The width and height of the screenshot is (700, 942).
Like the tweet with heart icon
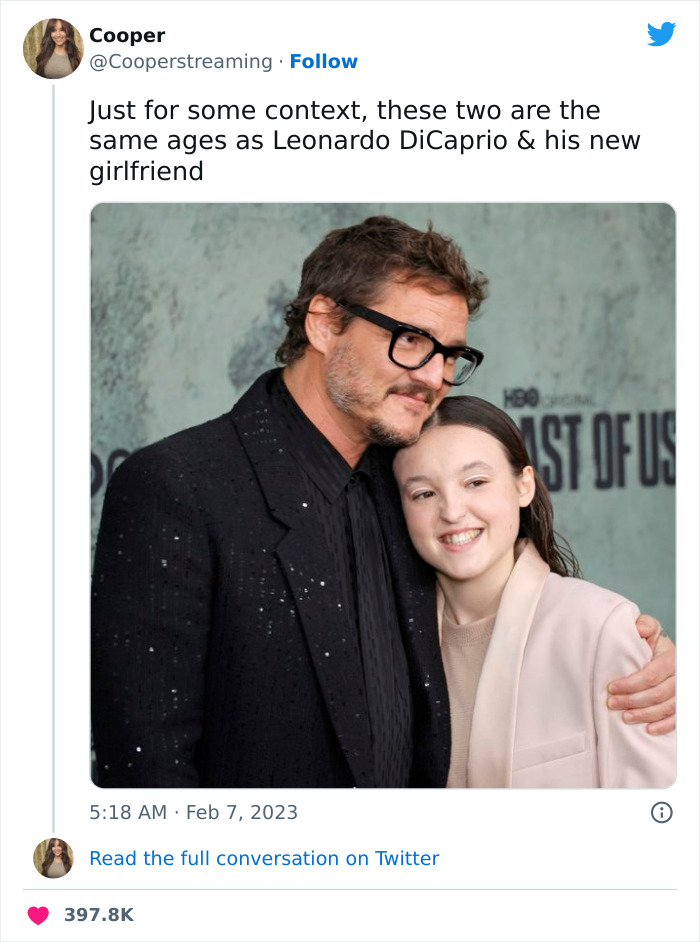point(38,915)
